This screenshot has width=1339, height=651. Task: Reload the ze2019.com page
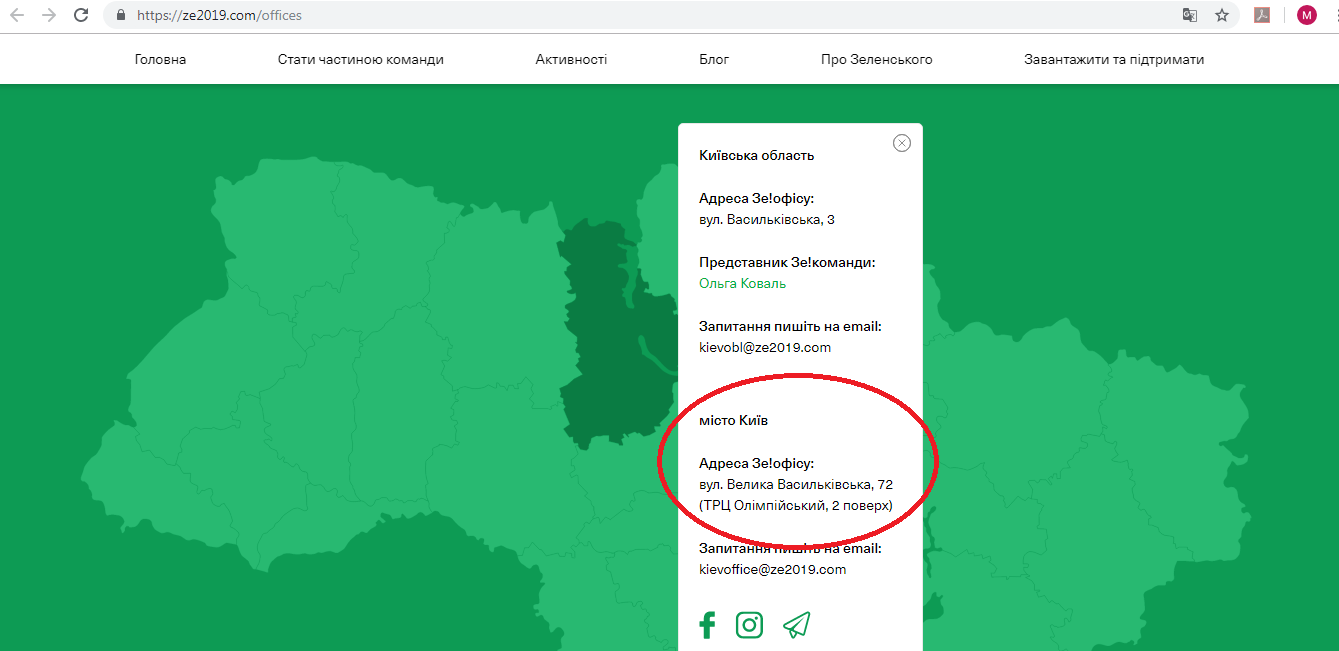click(x=82, y=15)
